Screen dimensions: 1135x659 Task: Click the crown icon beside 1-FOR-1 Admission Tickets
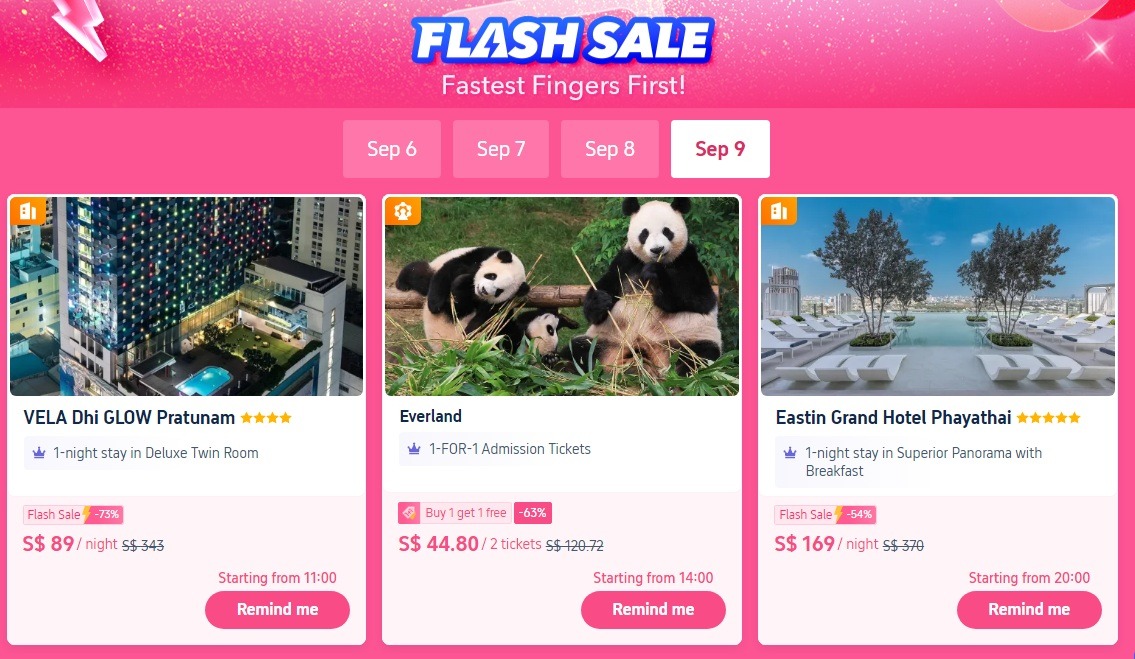pos(414,449)
